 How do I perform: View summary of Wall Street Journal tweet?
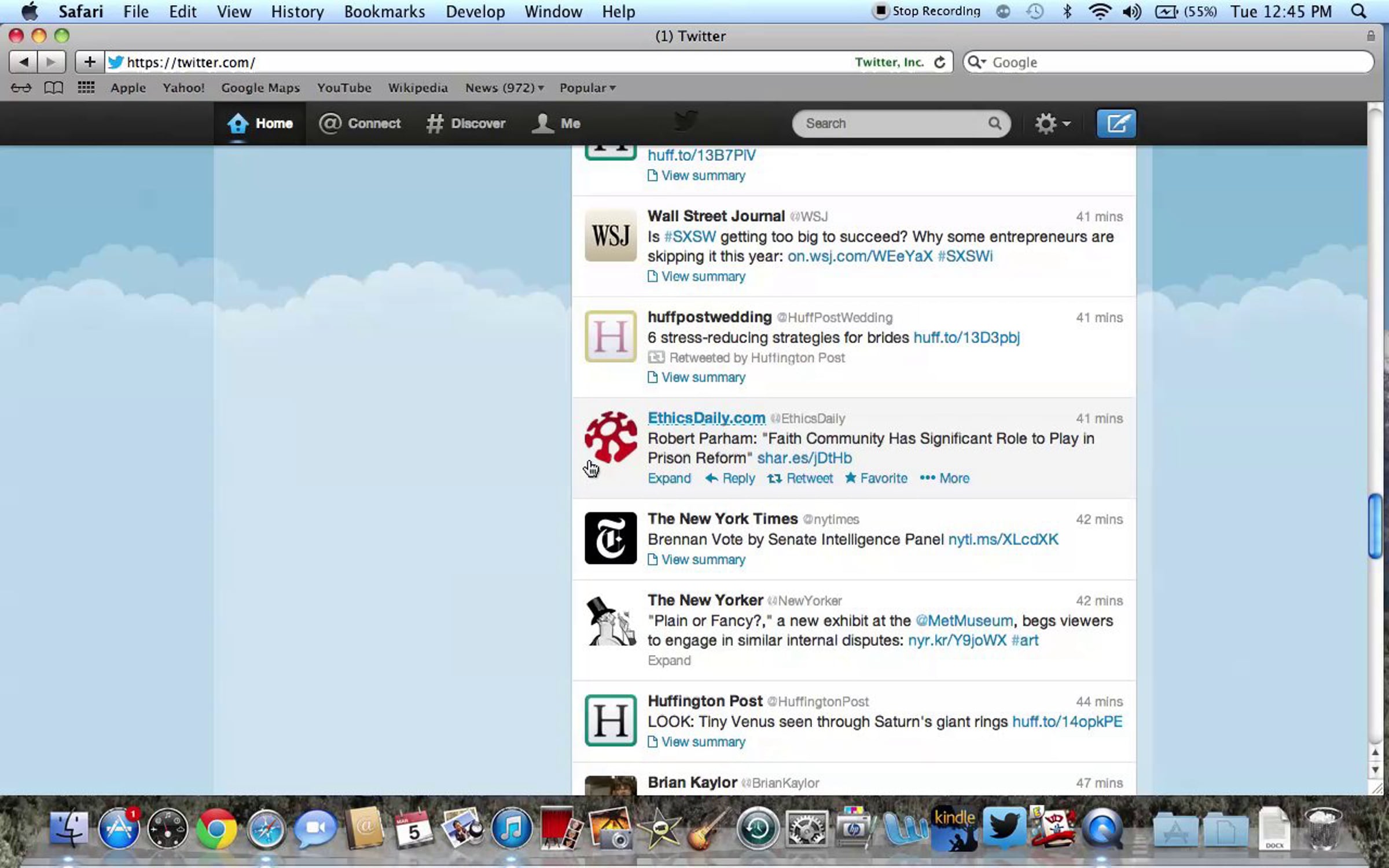pyautogui.click(x=696, y=277)
